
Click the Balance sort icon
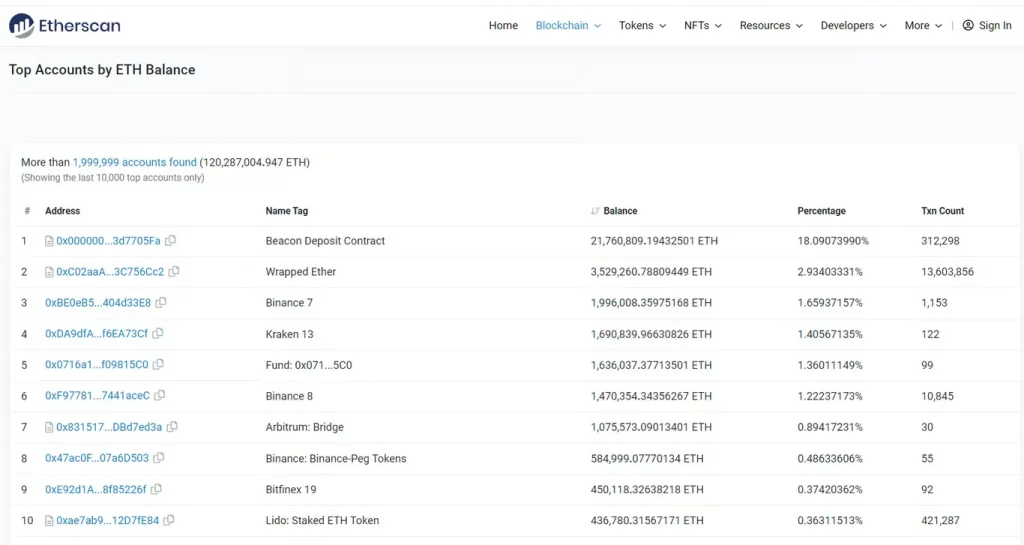tap(595, 211)
